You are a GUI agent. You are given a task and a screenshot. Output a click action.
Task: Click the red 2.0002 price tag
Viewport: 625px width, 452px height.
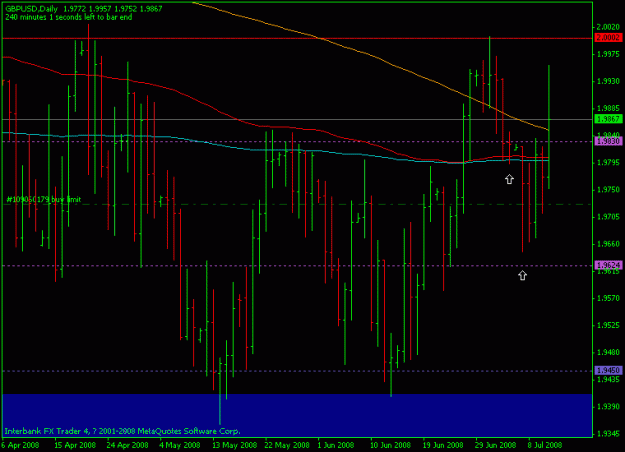click(x=608, y=37)
